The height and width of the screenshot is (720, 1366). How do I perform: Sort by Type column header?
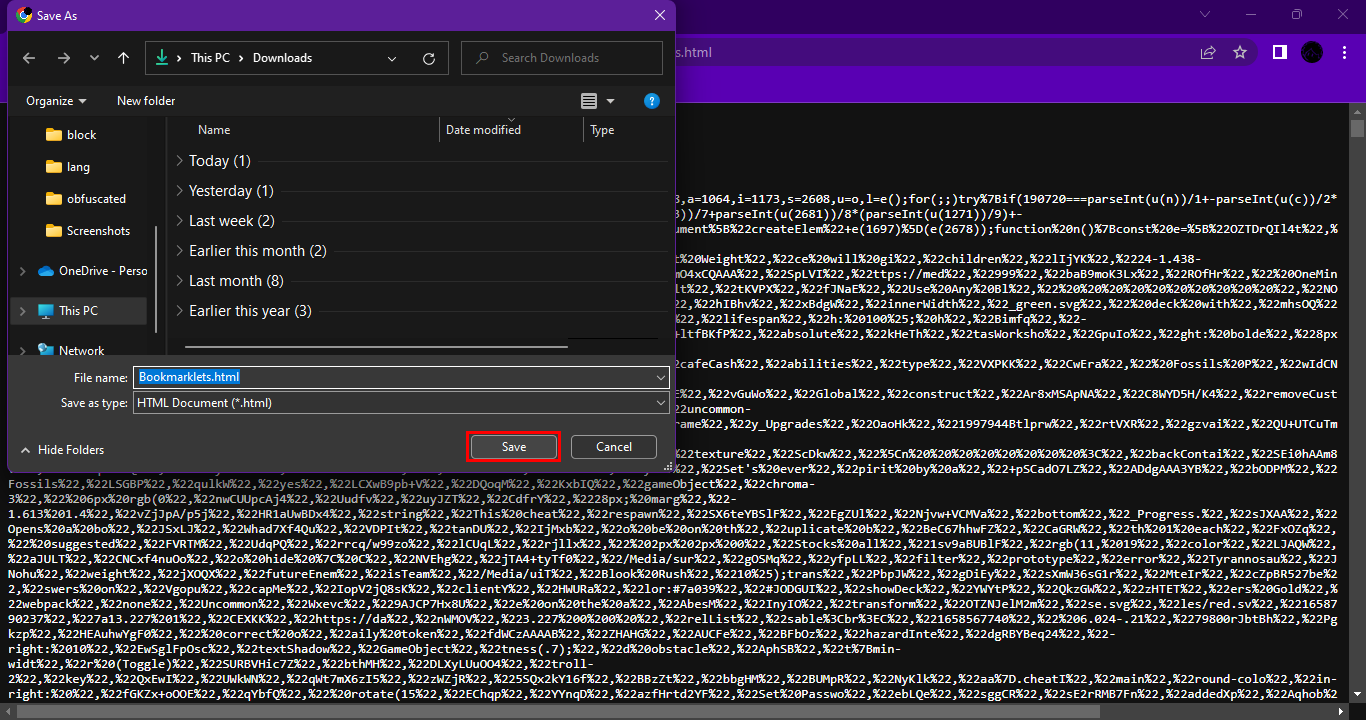(602, 130)
